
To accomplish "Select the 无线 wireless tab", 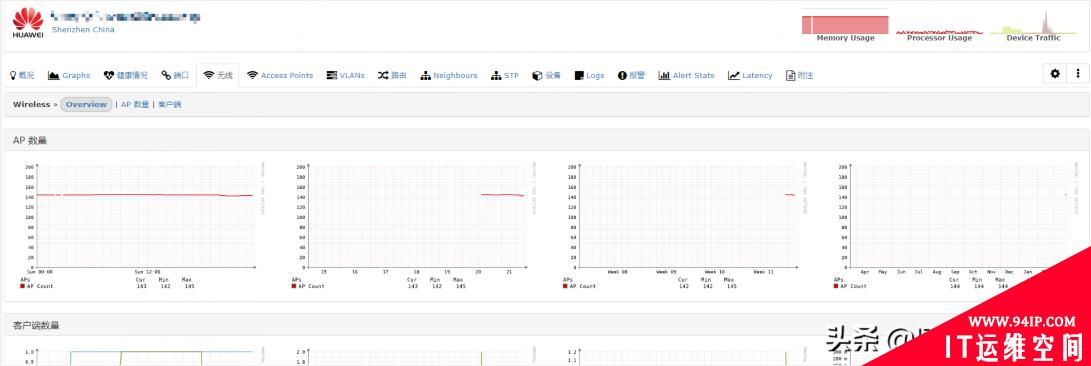I will (218, 75).
